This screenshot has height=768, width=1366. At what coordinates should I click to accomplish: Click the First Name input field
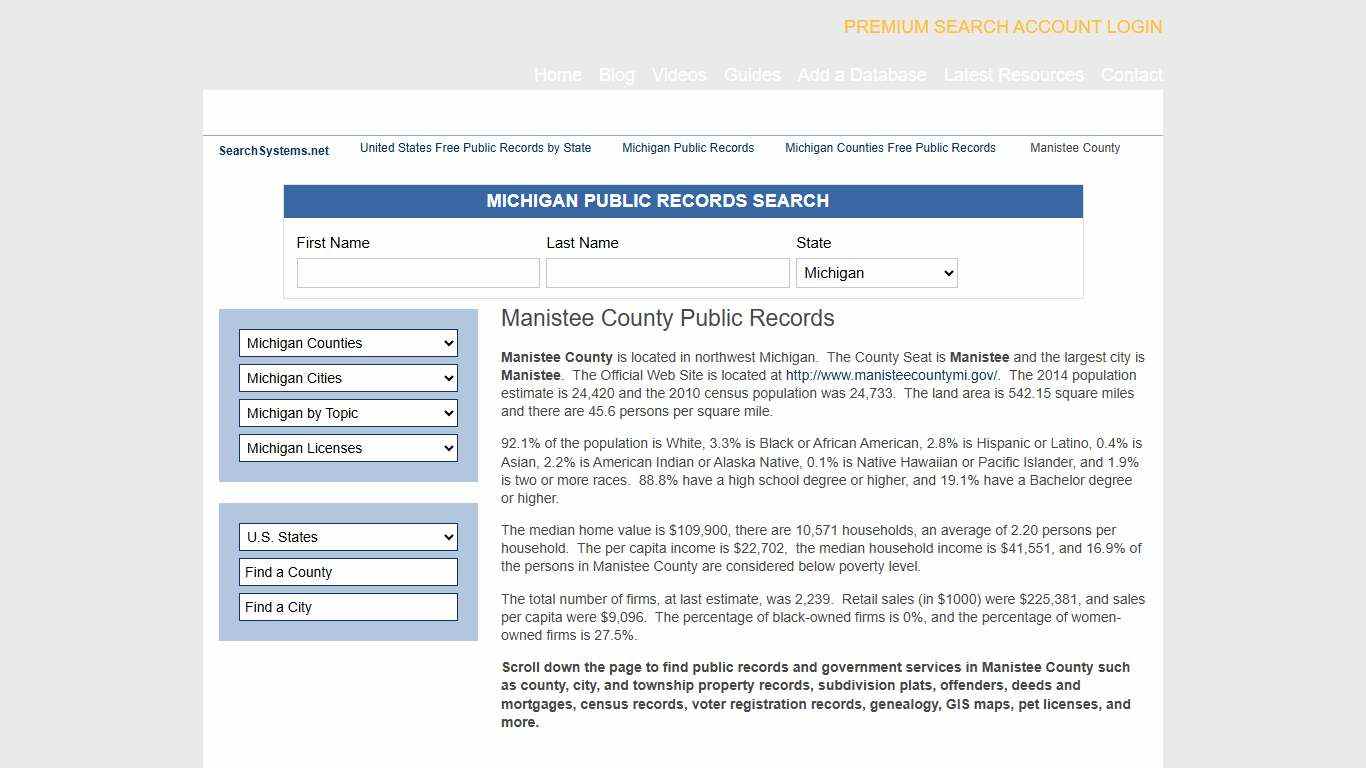(418, 272)
